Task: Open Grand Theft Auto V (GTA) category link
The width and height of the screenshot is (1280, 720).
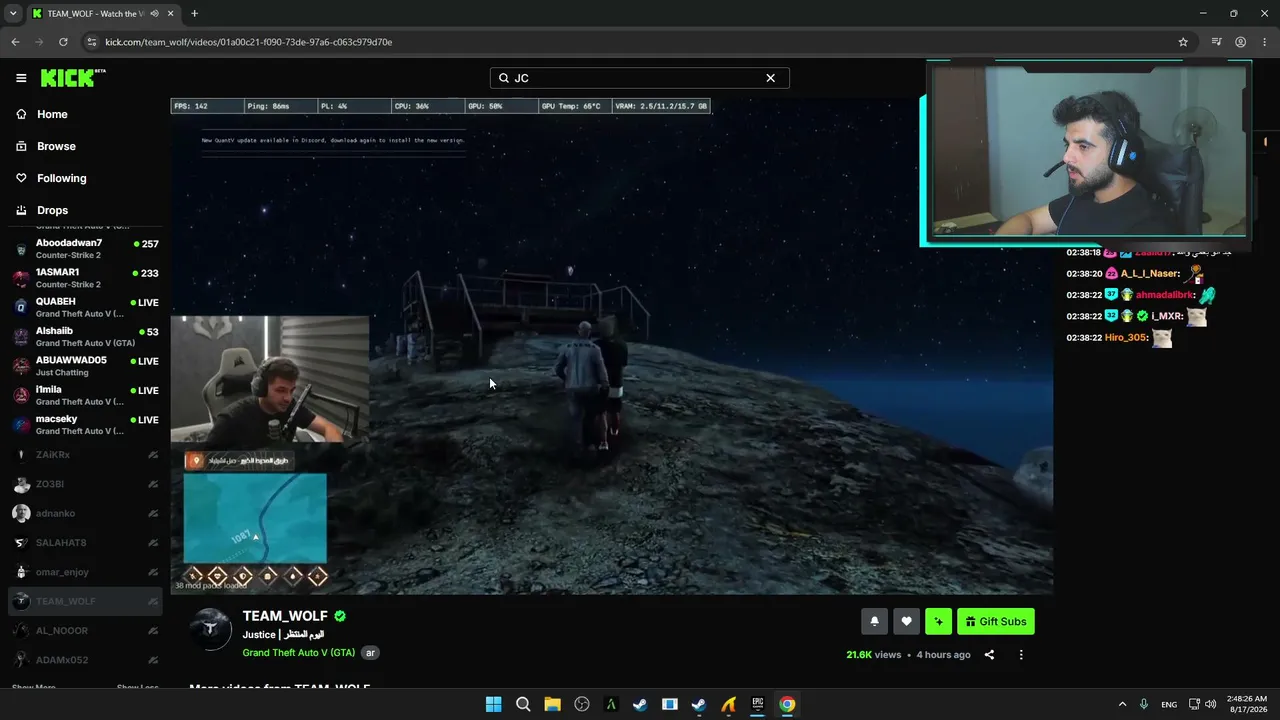Action: point(299,652)
